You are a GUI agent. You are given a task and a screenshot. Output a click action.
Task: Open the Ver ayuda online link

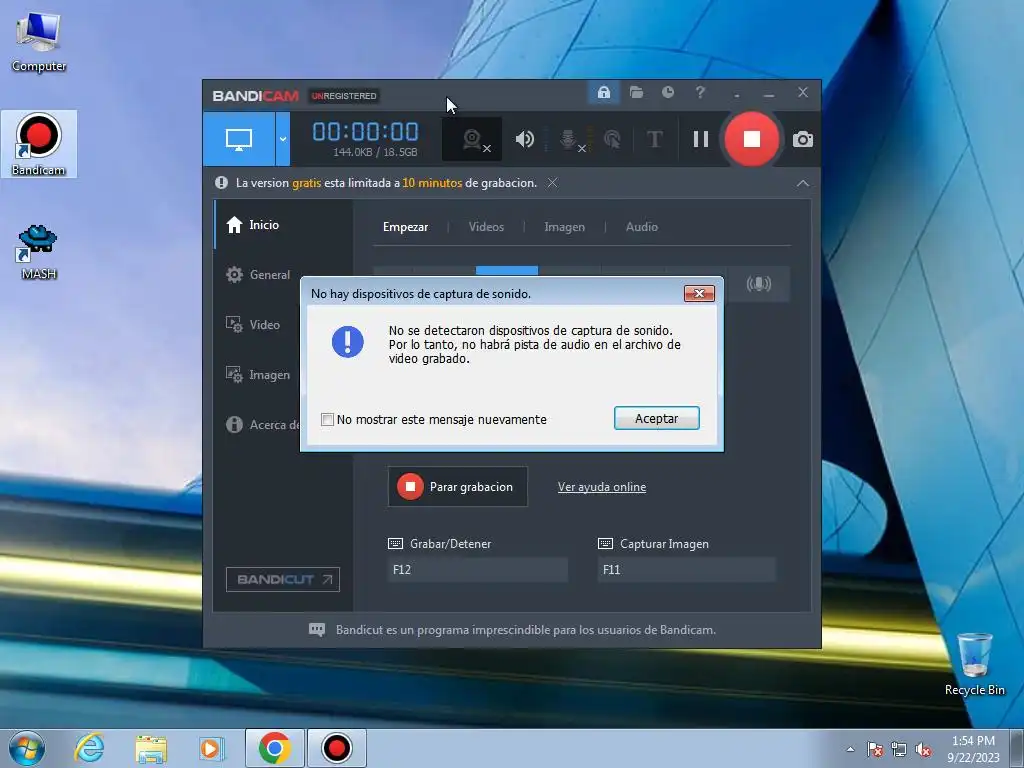pos(601,487)
